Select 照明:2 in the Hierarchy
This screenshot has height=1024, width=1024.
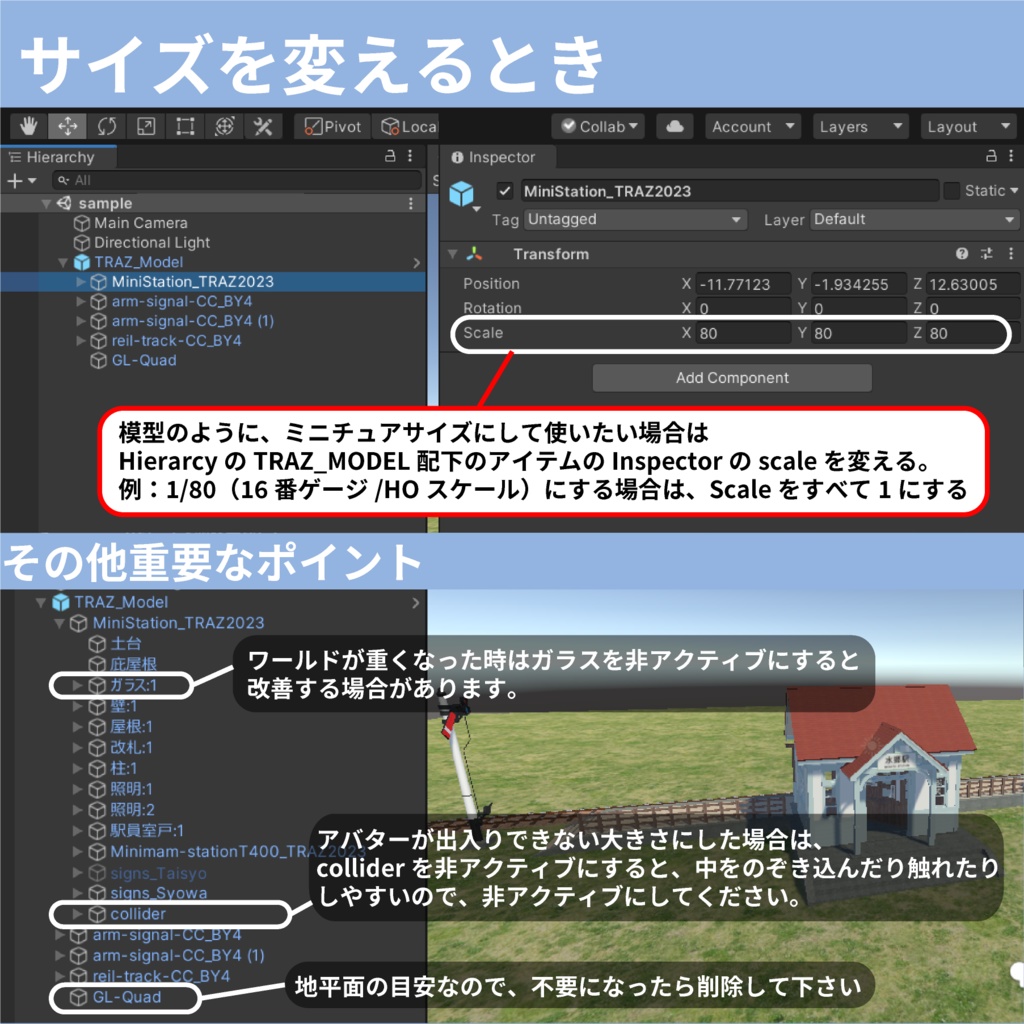[131, 810]
